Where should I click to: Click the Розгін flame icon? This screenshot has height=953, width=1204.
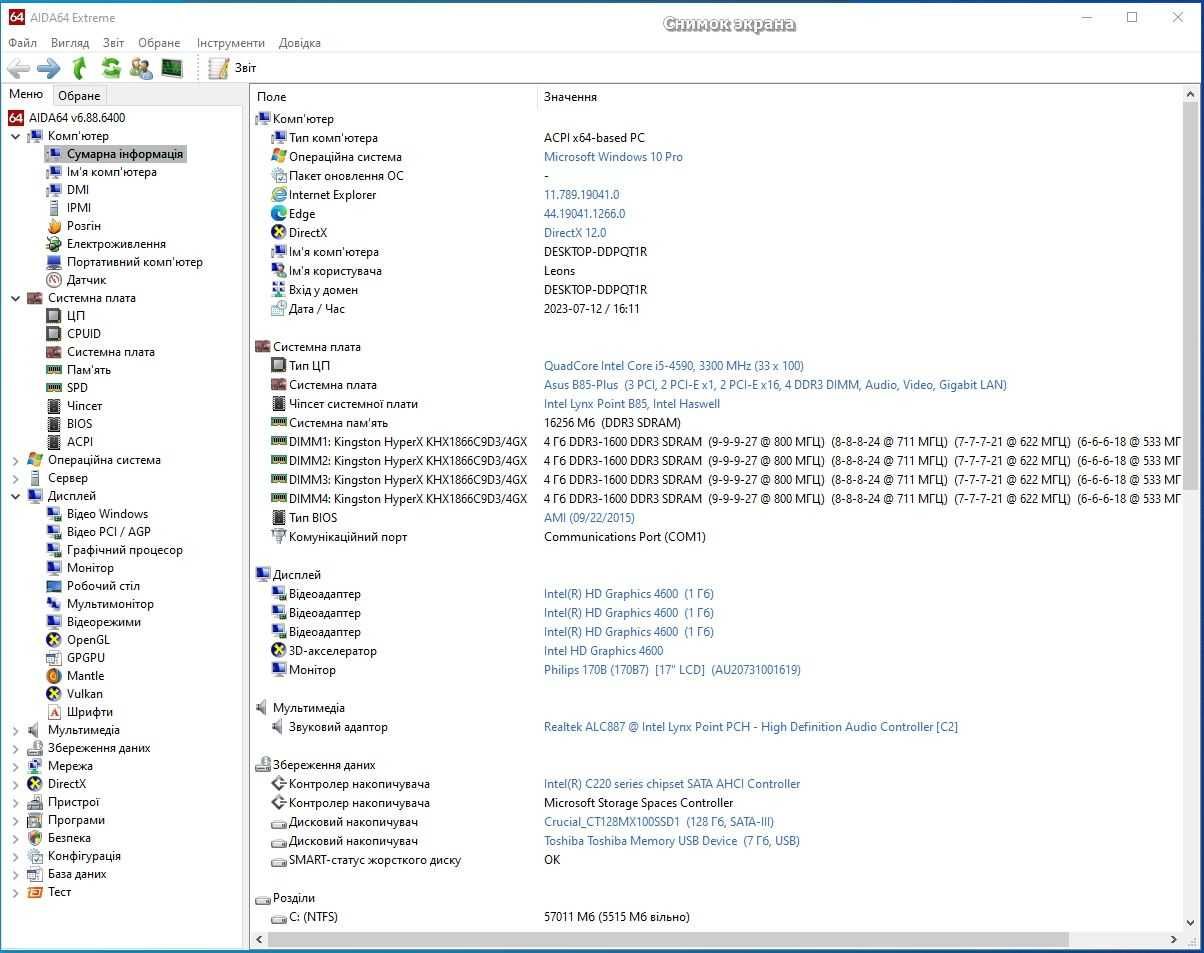(54, 226)
